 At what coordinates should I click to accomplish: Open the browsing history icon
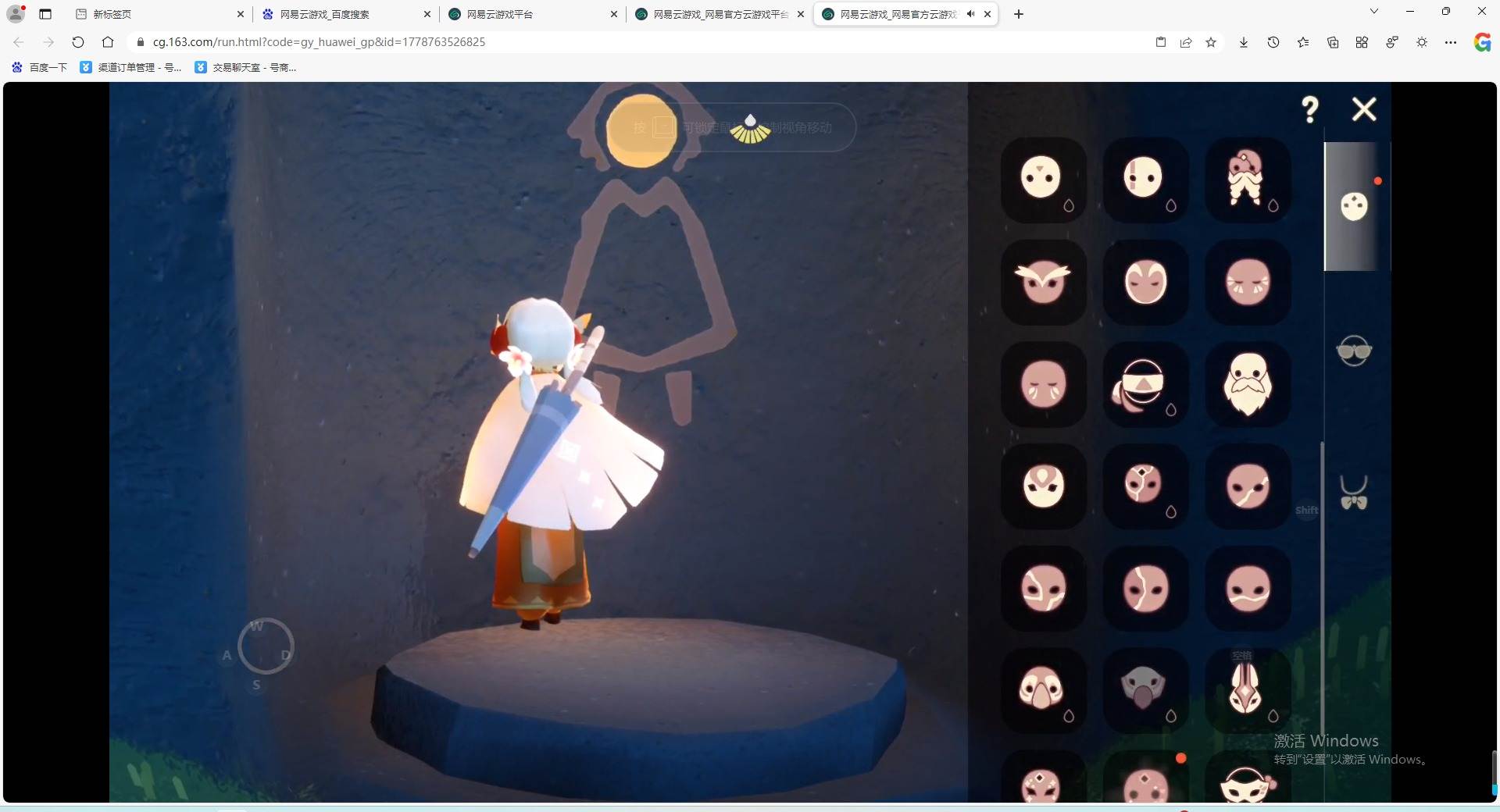(1273, 42)
